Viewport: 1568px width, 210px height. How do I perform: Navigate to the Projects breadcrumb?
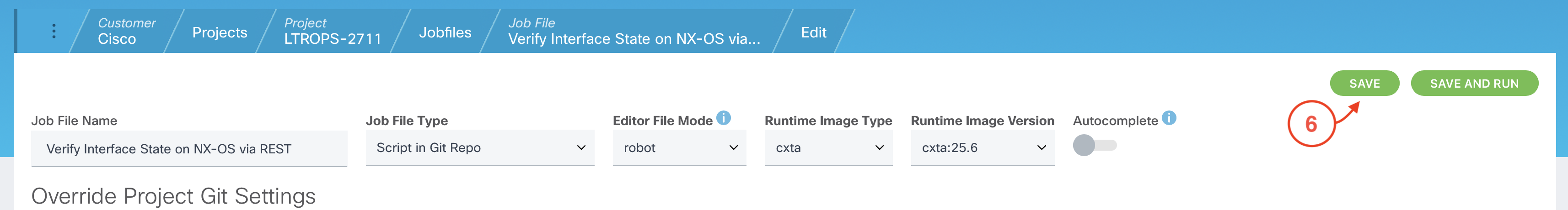pyautogui.click(x=220, y=33)
